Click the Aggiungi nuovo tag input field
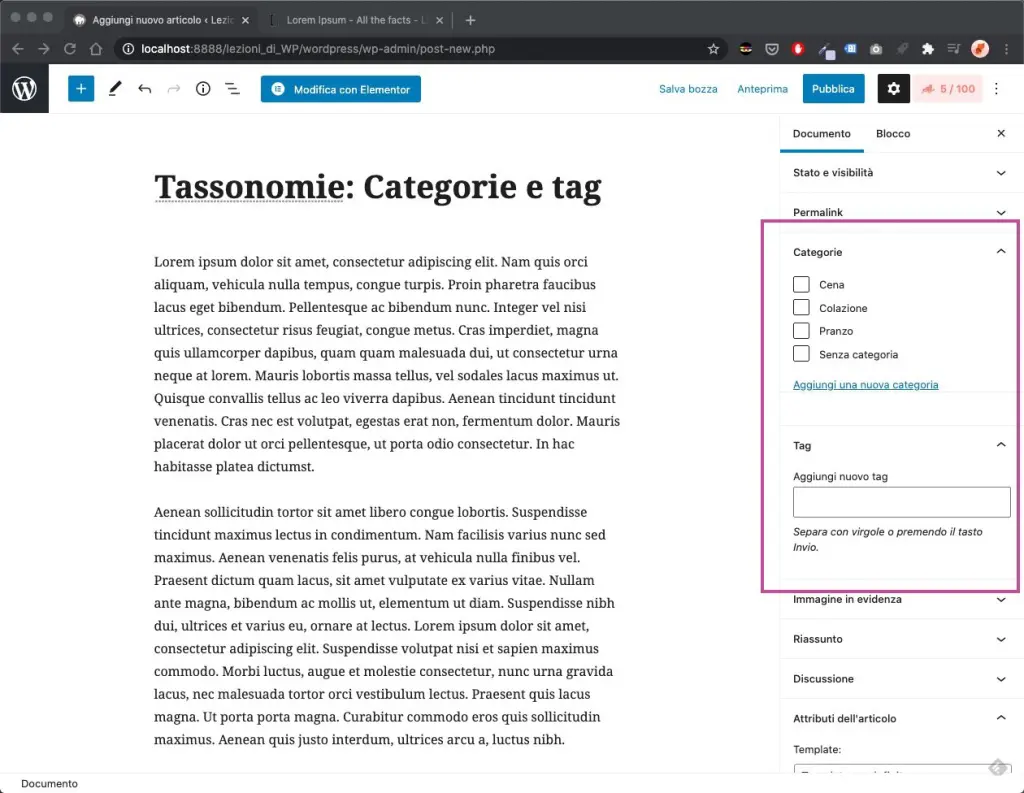Viewport: 1024px width, 793px height. (x=901, y=502)
